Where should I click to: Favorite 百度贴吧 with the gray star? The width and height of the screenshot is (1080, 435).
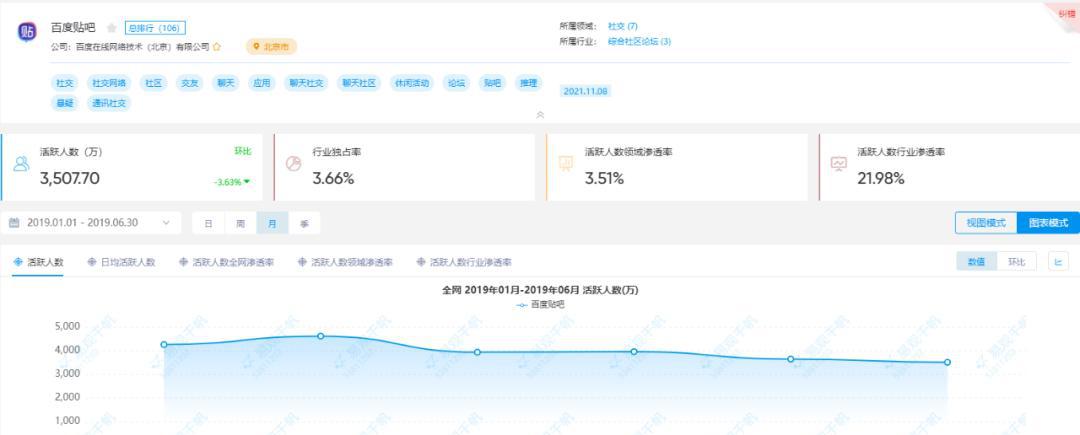tap(112, 28)
